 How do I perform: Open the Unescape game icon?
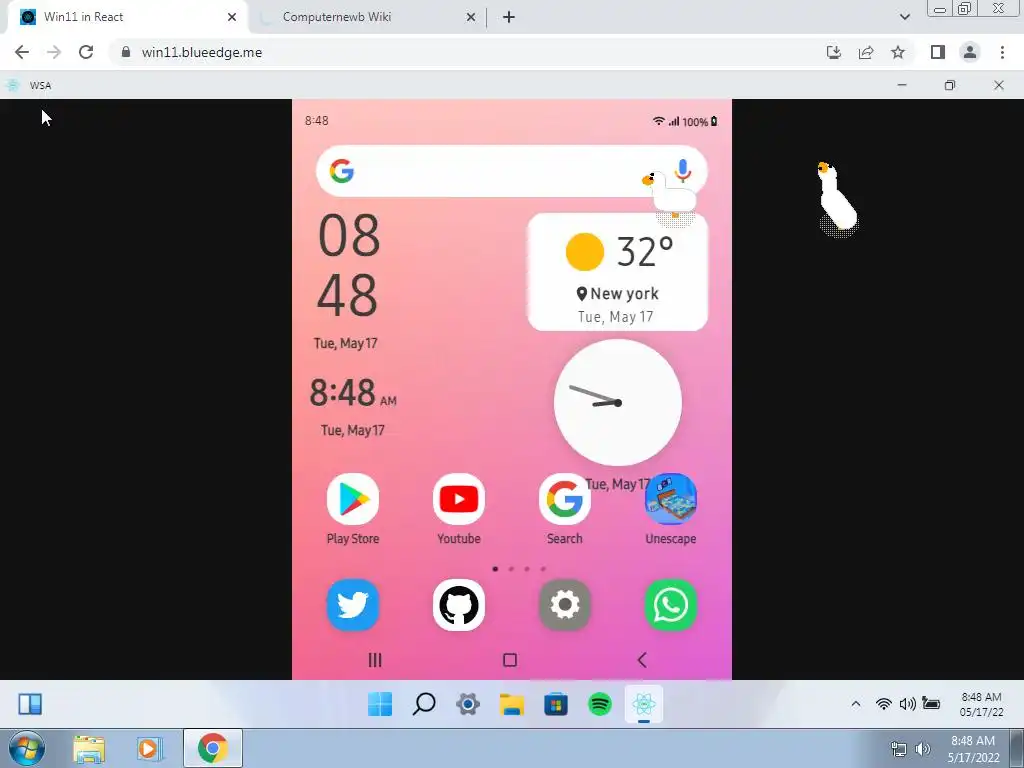pyautogui.click(x=671, y=499)
